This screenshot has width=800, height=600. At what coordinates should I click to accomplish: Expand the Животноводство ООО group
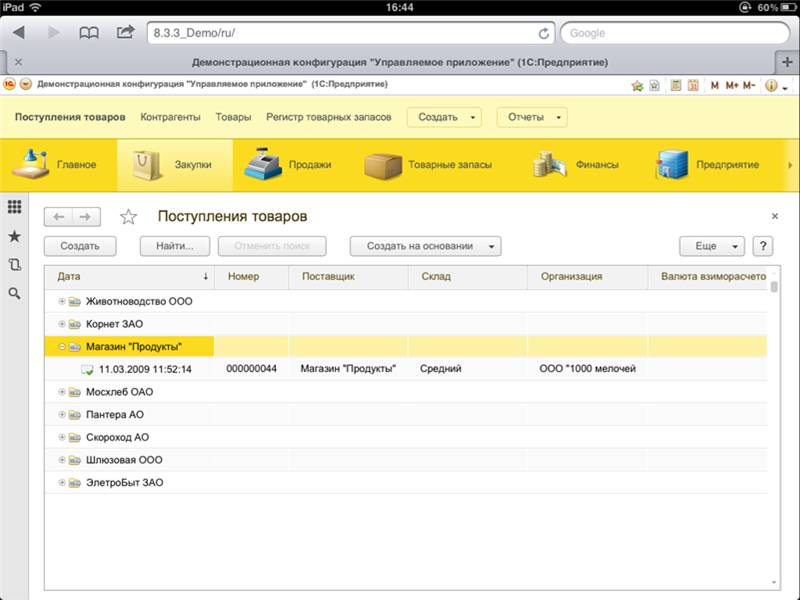[62, 301]
